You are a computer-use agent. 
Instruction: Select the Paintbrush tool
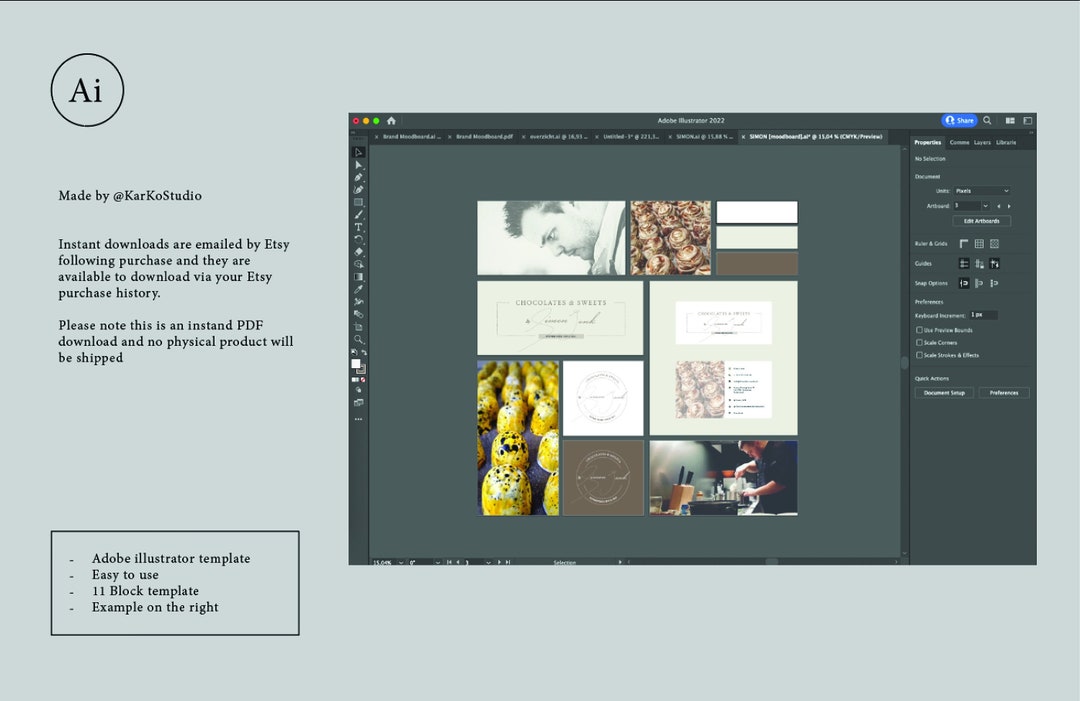pyautogui.click(x=358, y=214)
